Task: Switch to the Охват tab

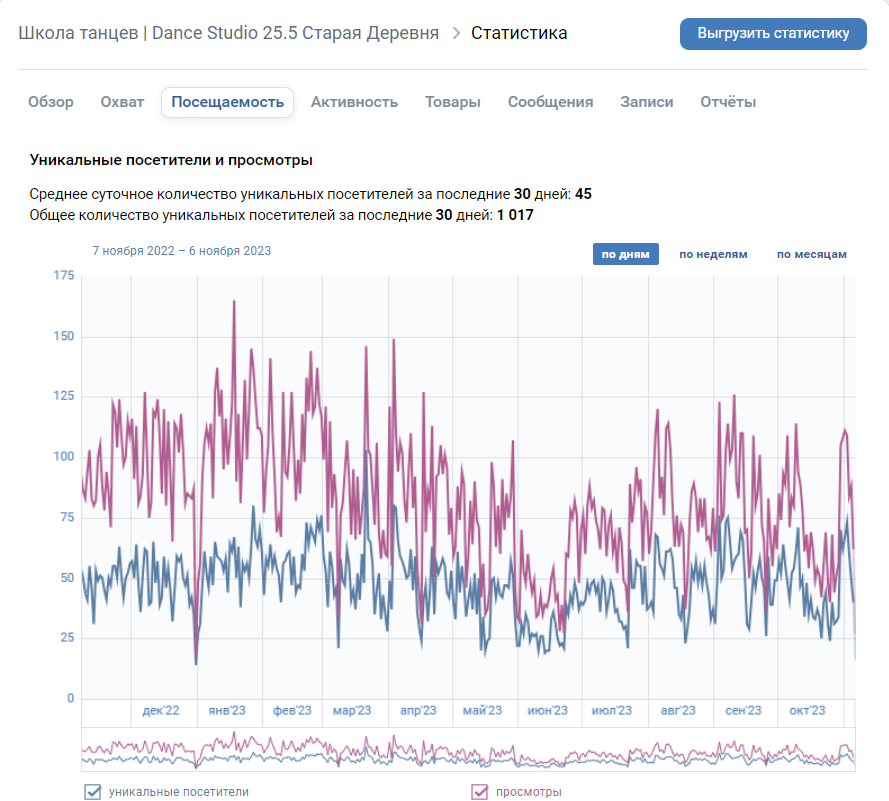Action: pyautogui.click(x=122, y=102)
